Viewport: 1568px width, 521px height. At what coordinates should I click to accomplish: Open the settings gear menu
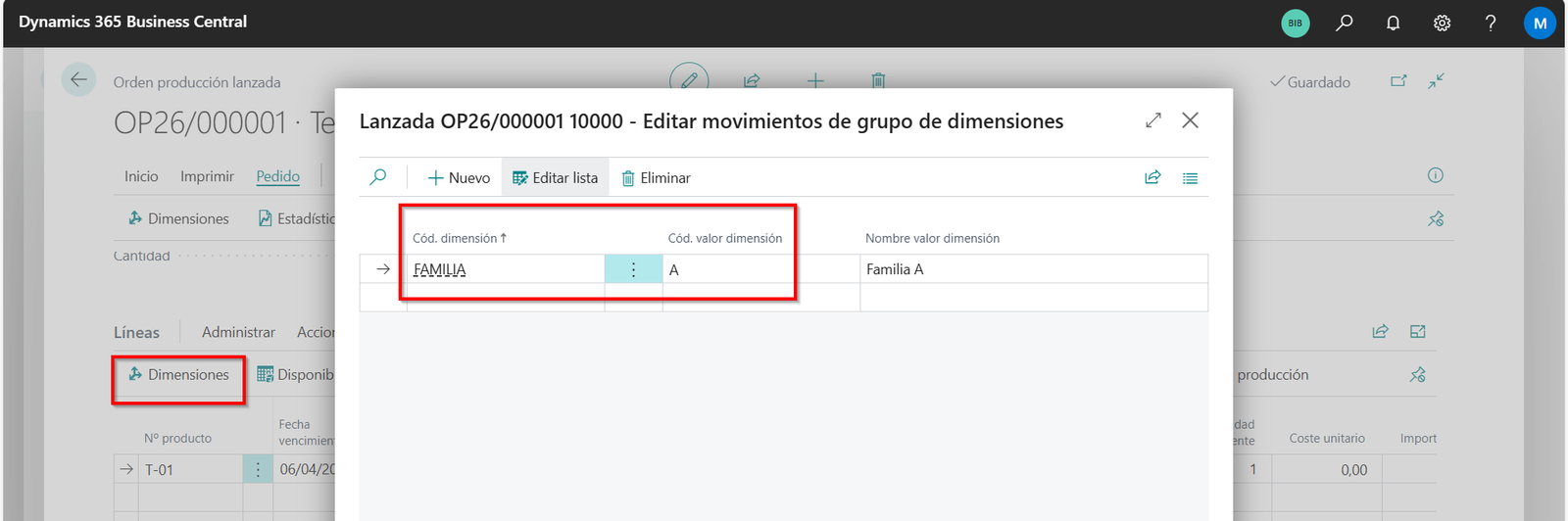coord(1442,23)
